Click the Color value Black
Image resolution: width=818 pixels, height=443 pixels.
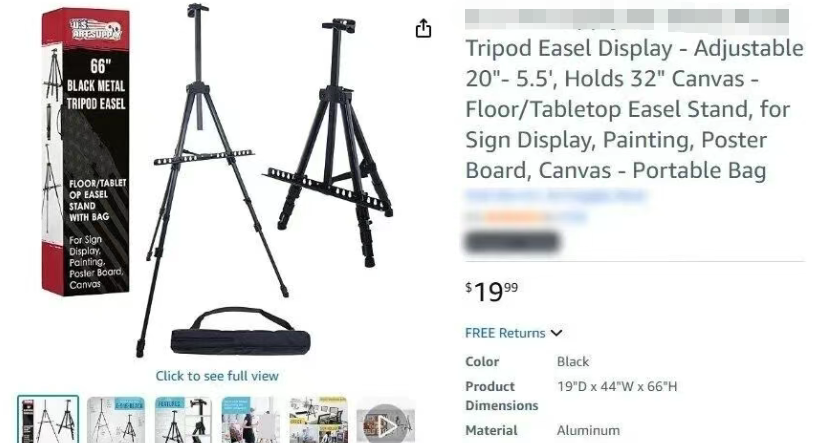pyautogui.click(x=573, y=362)
